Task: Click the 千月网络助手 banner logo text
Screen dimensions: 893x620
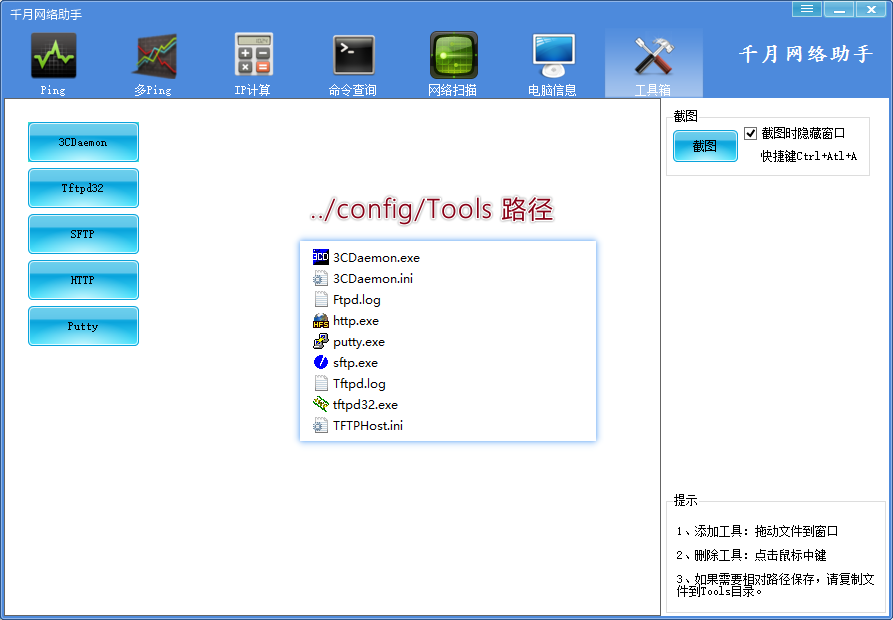Action: point(806,54)
